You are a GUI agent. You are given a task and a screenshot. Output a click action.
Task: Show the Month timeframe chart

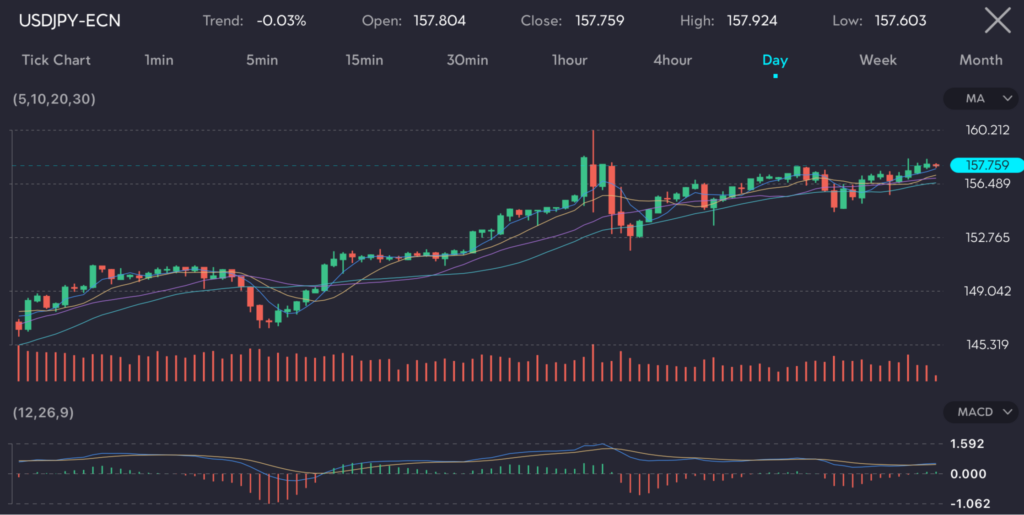pos(980,60)
